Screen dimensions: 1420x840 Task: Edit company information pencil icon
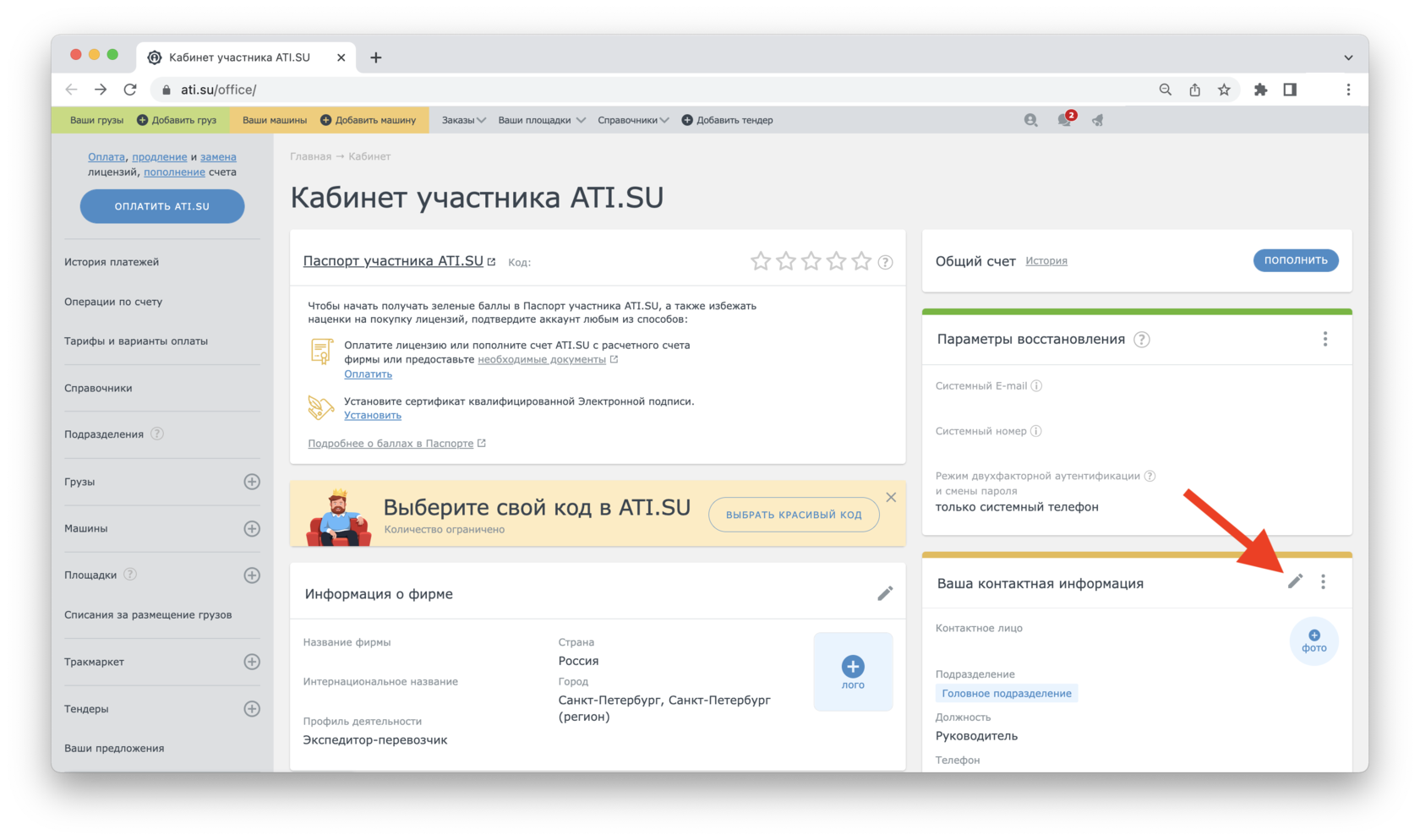[885, 593]
